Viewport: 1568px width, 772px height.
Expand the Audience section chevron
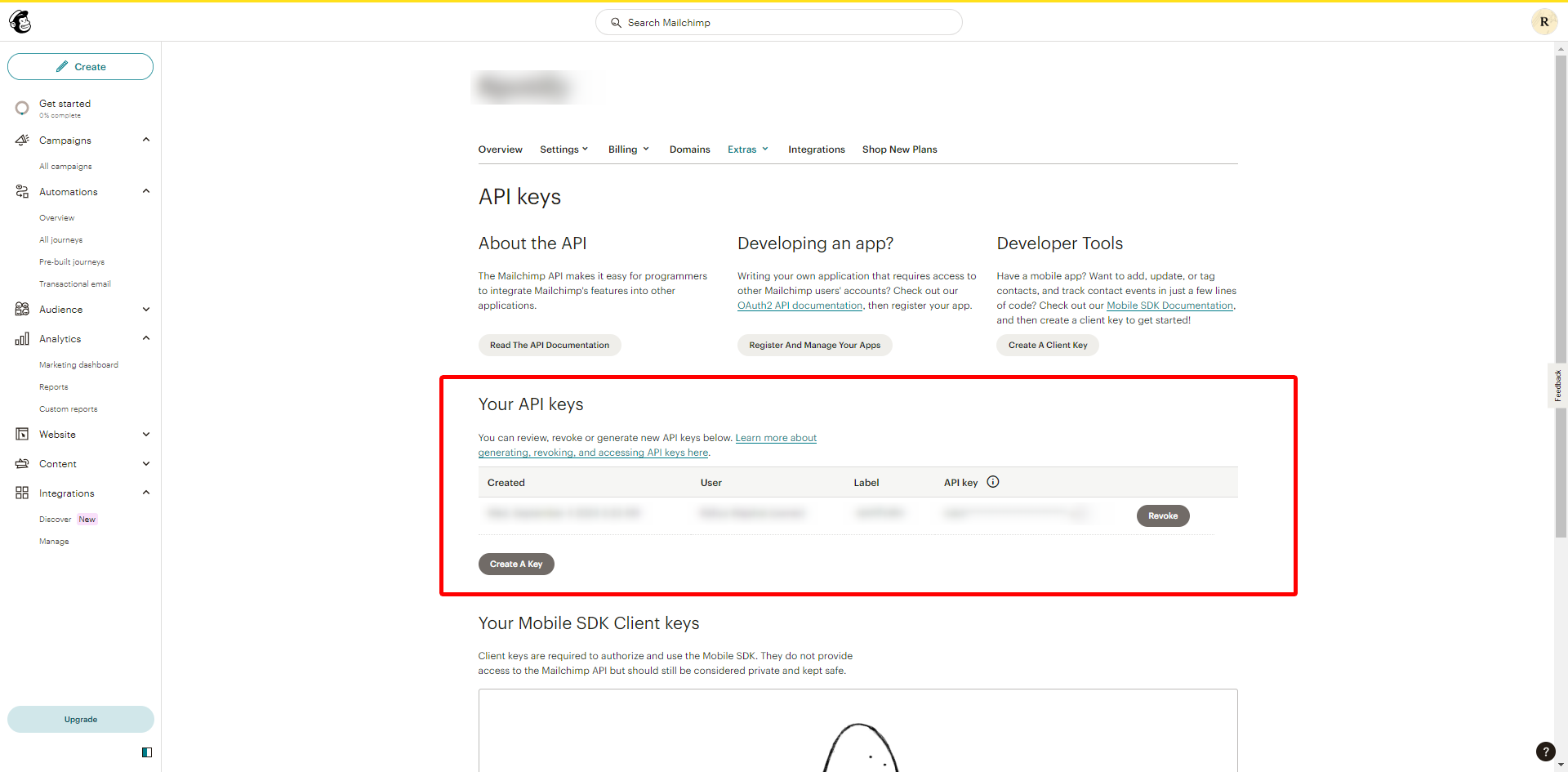click(146, 309)
